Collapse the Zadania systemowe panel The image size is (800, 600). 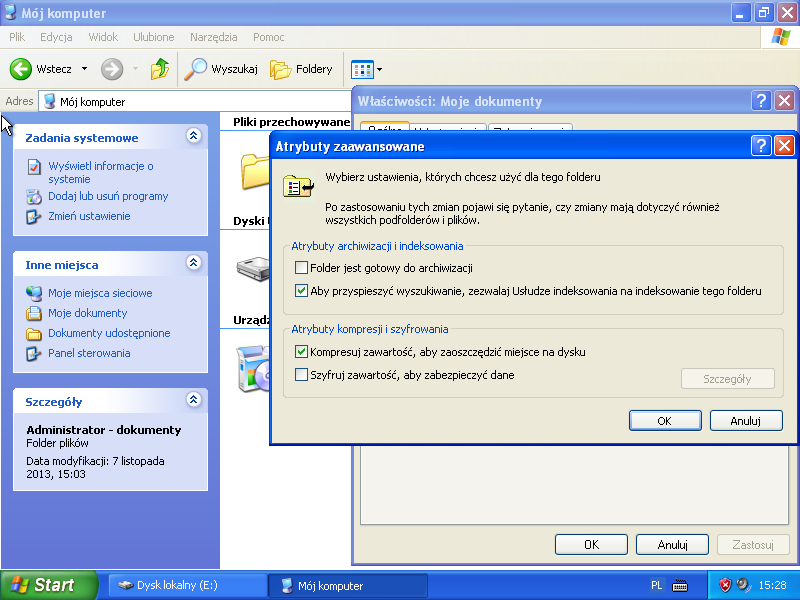pyautogui.click(x=194, y=137)
